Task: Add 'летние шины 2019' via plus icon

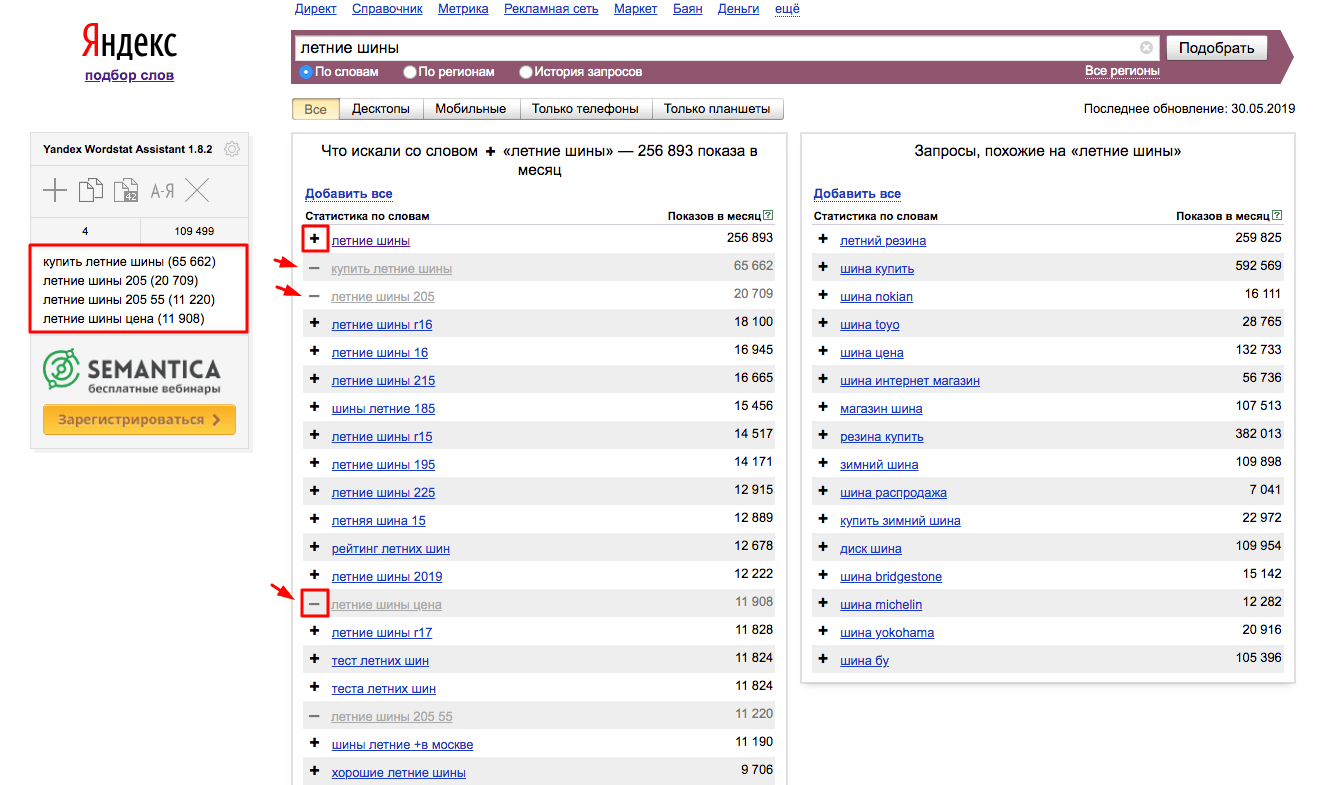Action: pos(315,576)
